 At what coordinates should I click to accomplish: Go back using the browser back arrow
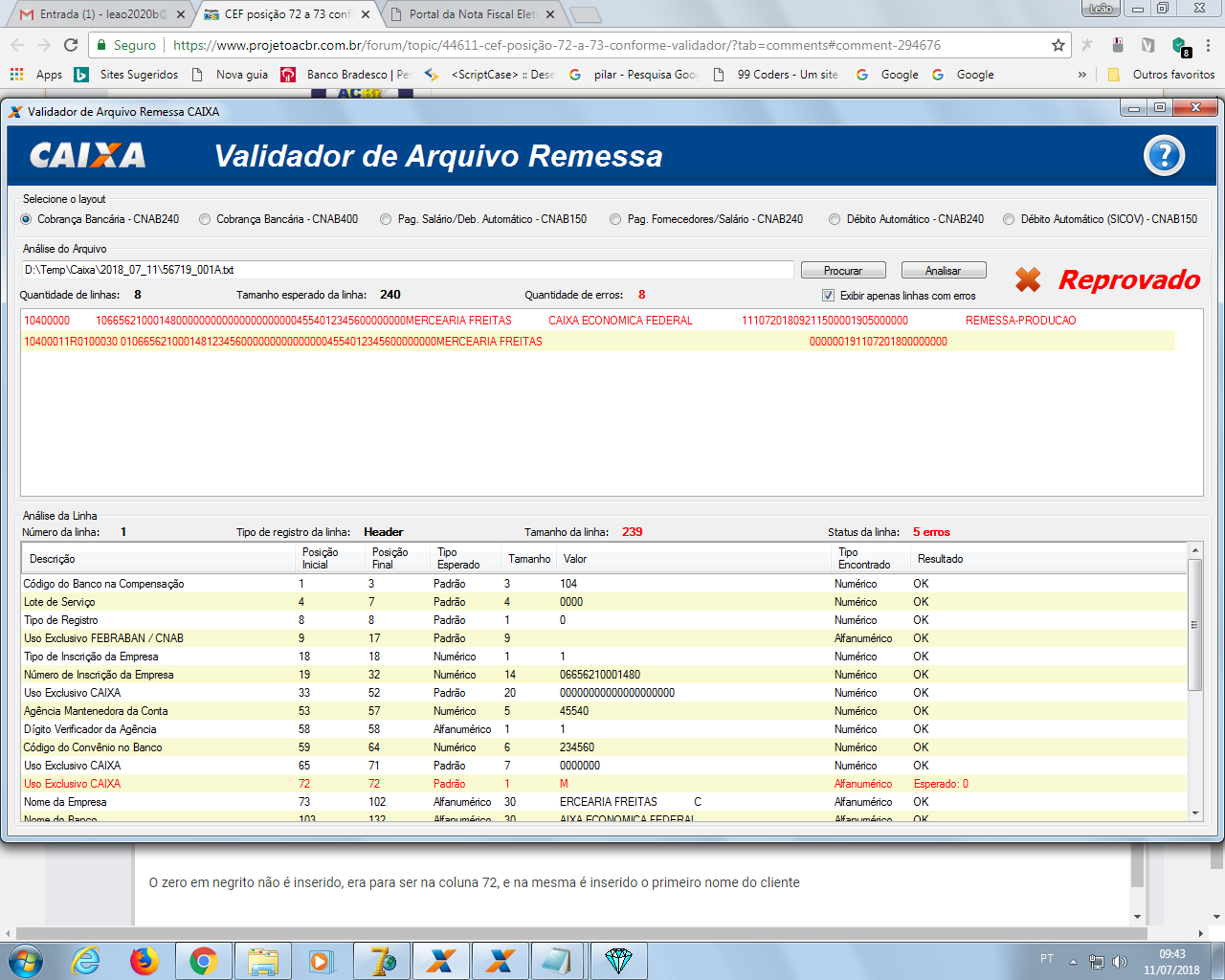[17, 45]
